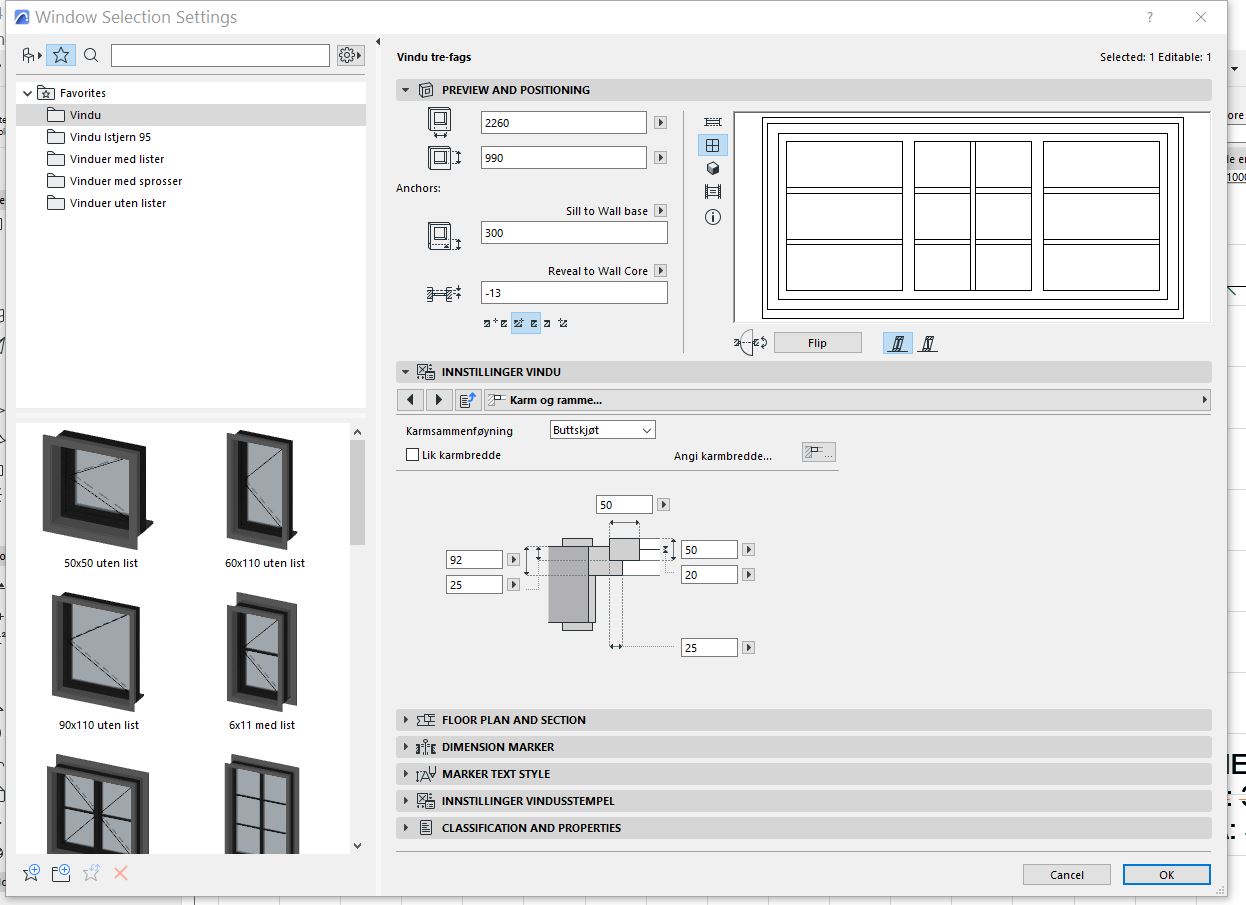This screenshot has height=905, width=1246.
Task: Go to the next settings page arrow
Action: [439, 400]
